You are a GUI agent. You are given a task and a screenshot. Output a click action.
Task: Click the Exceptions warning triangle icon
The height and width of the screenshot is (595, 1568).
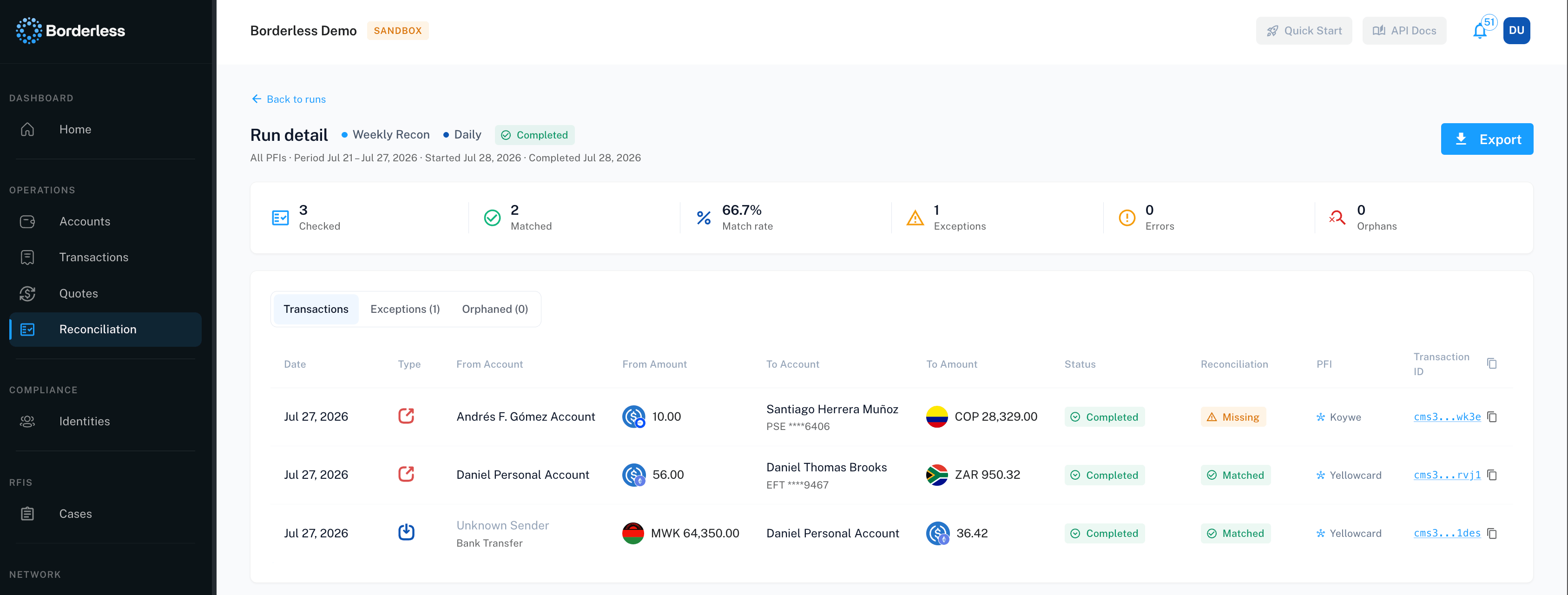point(915,218)
